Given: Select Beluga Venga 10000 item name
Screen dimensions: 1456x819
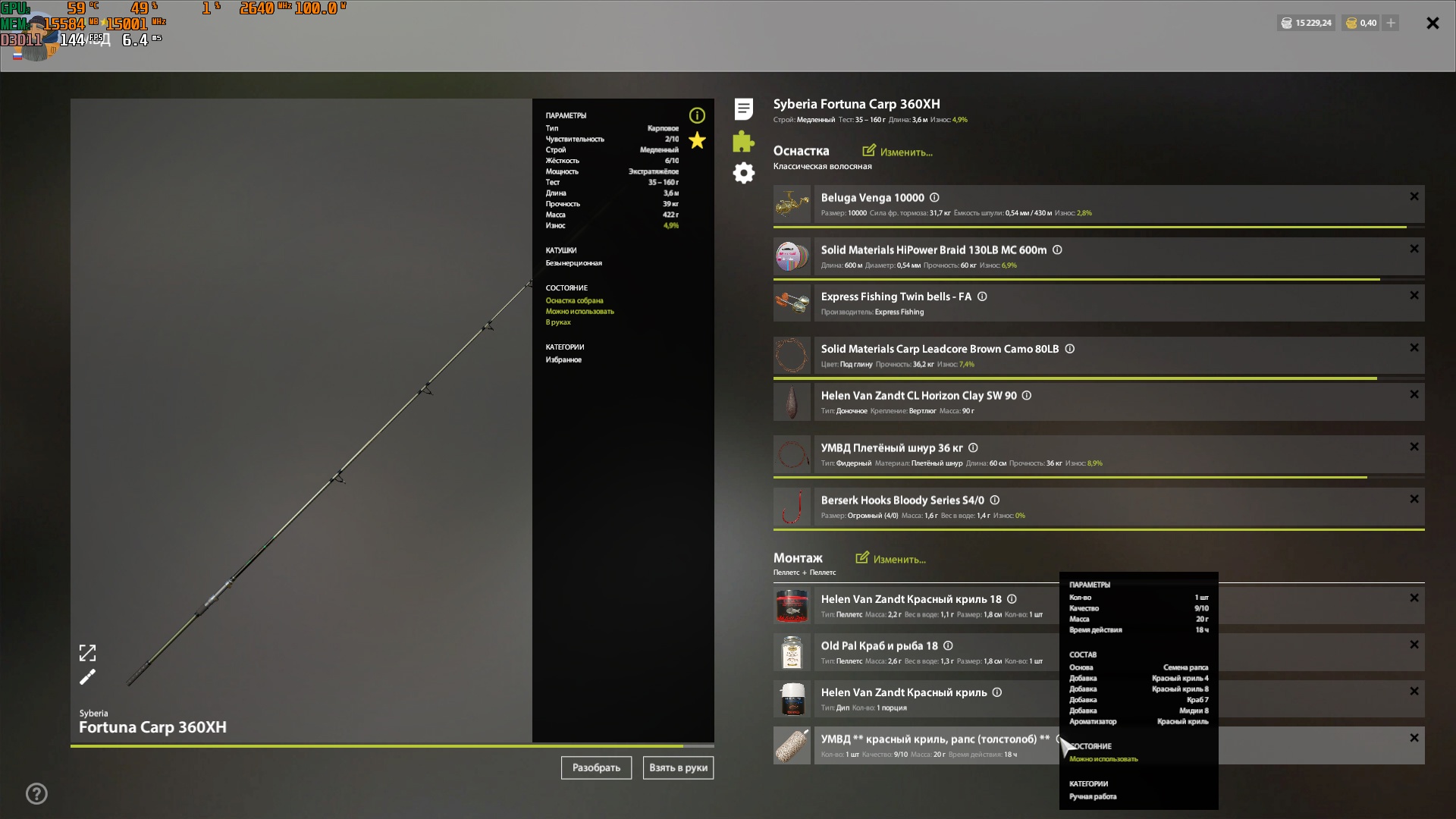Looking at the screenshot, I should coord(873,197).
